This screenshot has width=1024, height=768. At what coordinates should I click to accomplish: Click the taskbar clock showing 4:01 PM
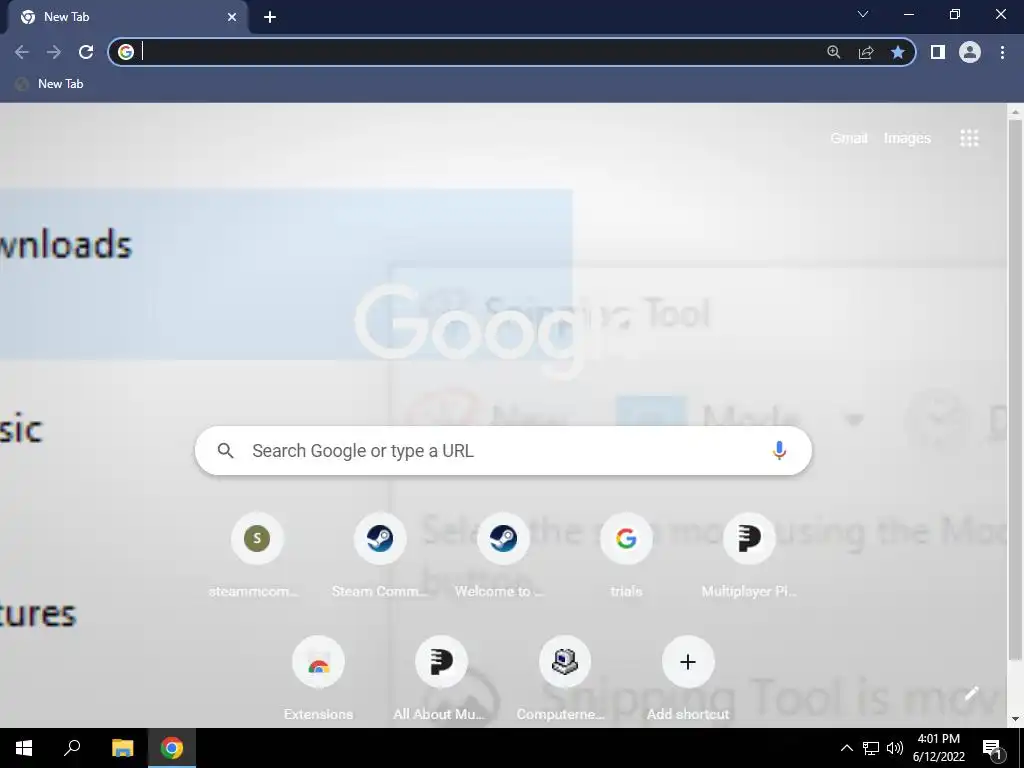click(x=938, y=748)
